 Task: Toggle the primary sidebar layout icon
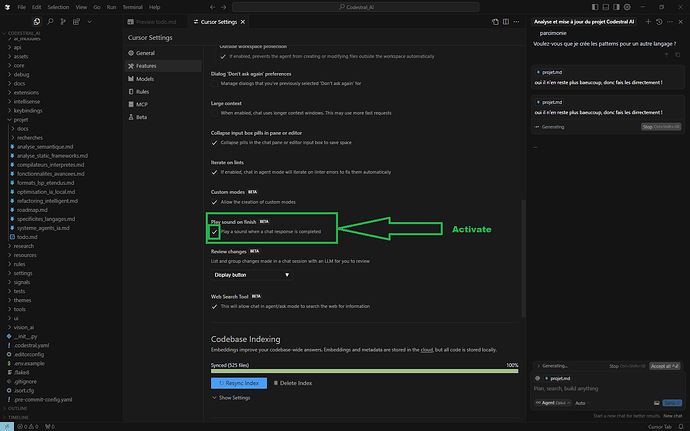coord(595,7)
